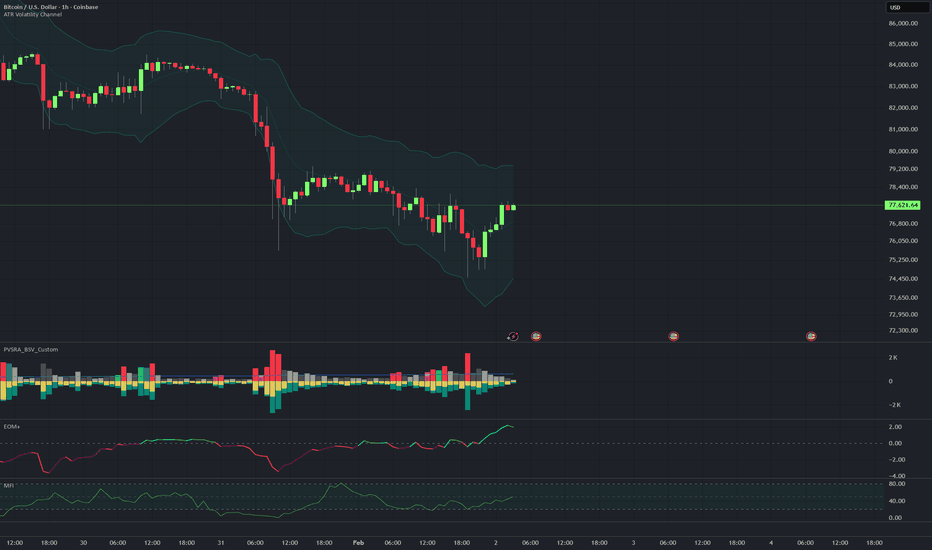Open the US flag event marker near Feb 3 06:00

click(673, 337)
